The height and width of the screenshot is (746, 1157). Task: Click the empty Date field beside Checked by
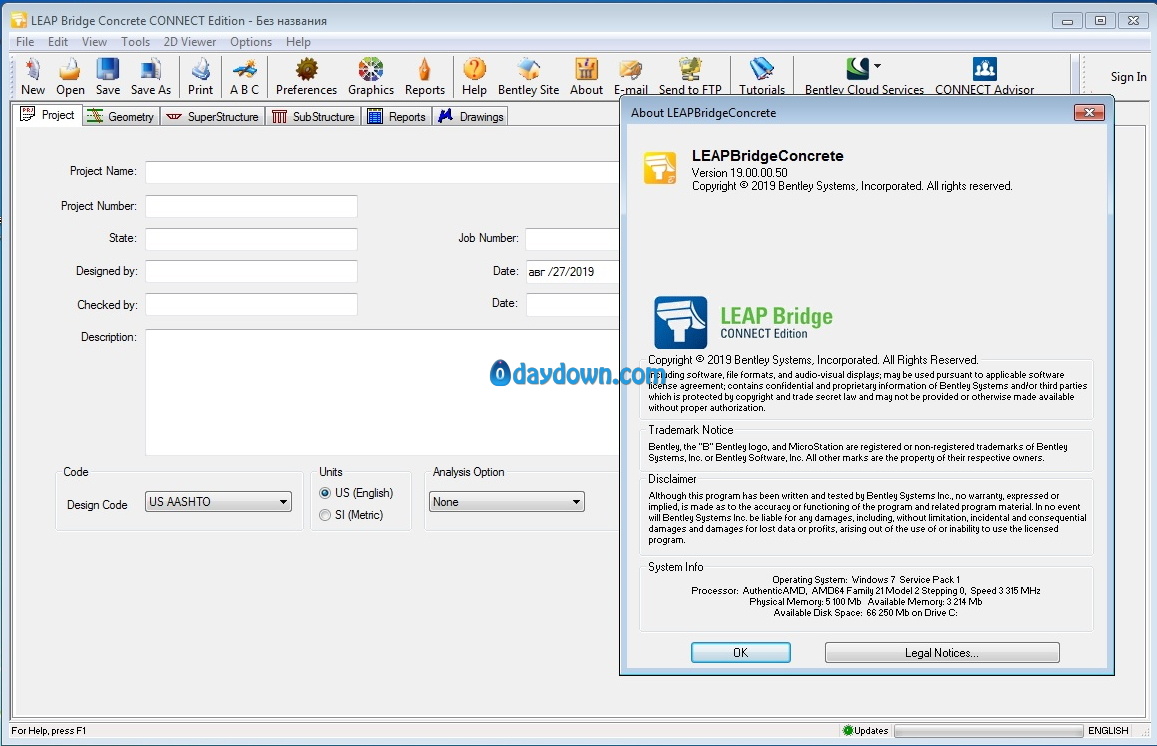coord(573,304)
